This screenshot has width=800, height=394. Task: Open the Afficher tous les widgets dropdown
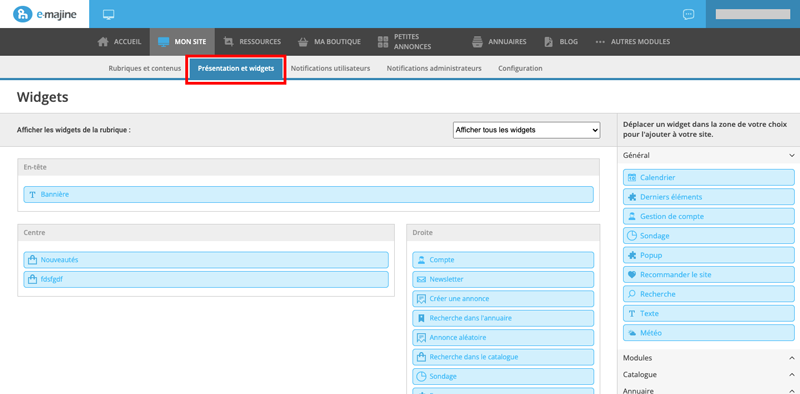[x=527, y=130]
